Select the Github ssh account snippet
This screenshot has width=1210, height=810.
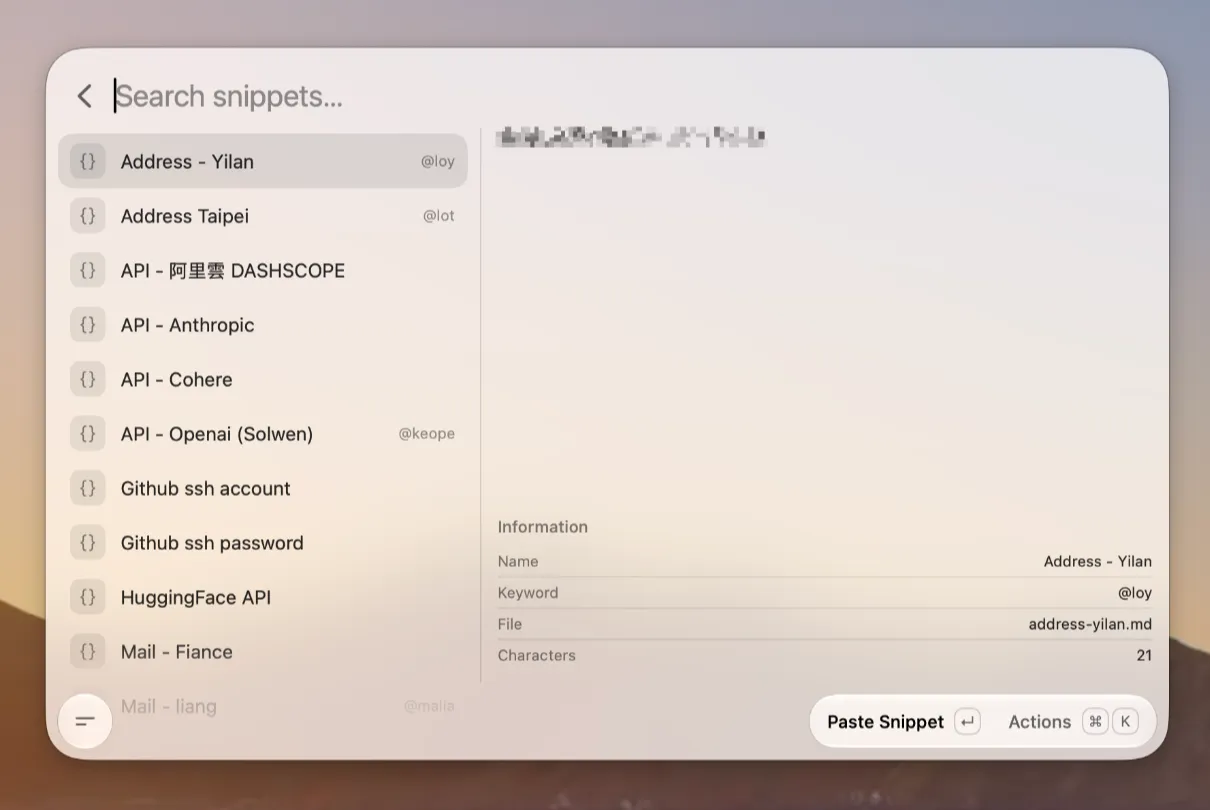tap(263, 488)
